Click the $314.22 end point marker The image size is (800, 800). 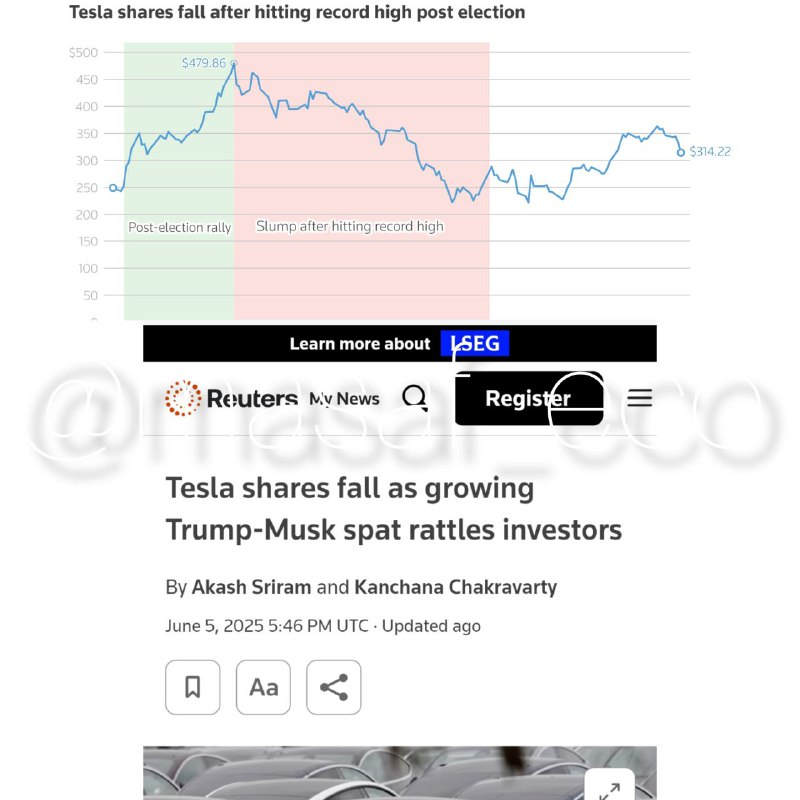tap(681, 153)
